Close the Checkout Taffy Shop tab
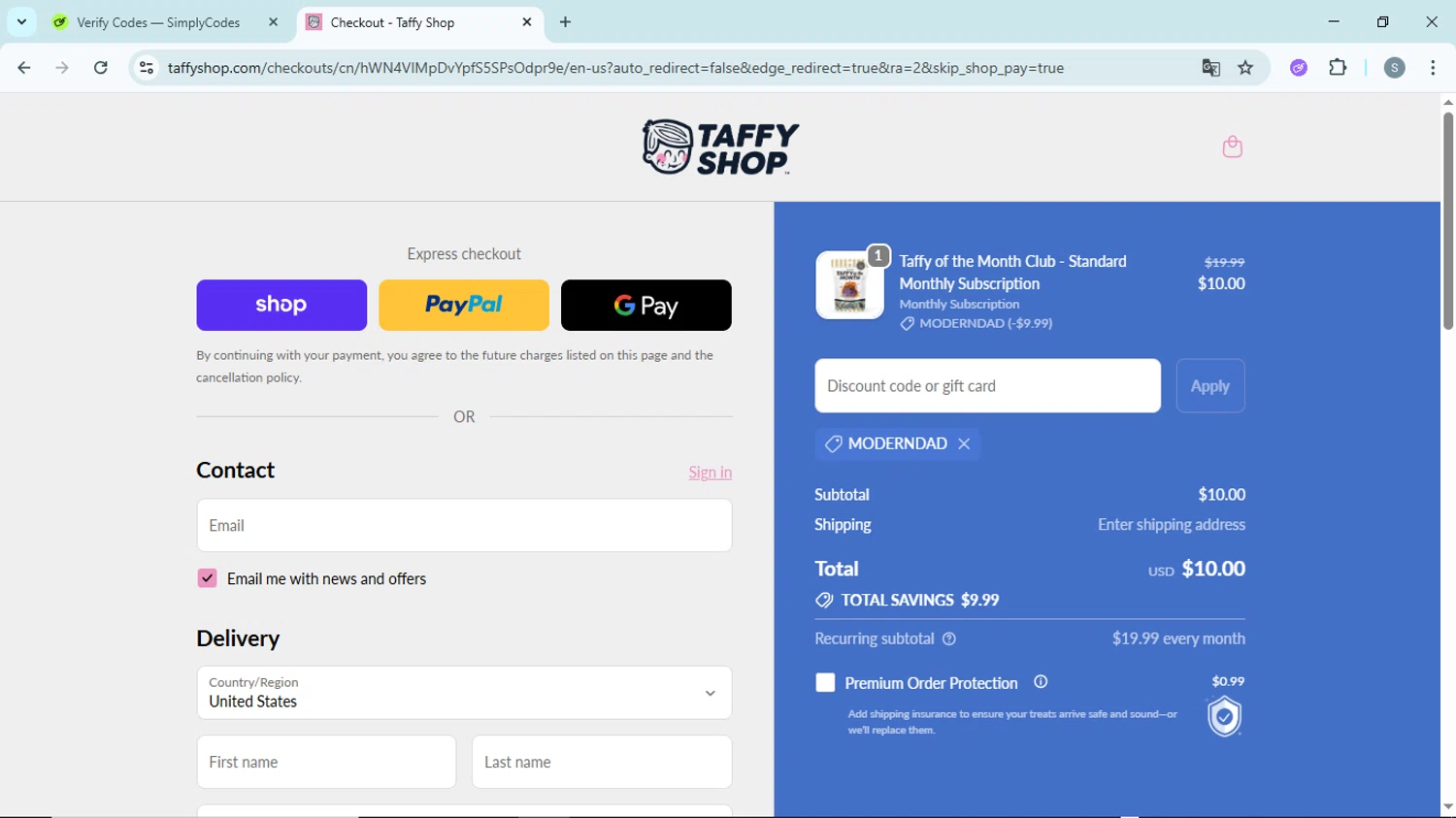Image resolution: width=1456 pixels, height=818 pixels. tap(527, 21)
